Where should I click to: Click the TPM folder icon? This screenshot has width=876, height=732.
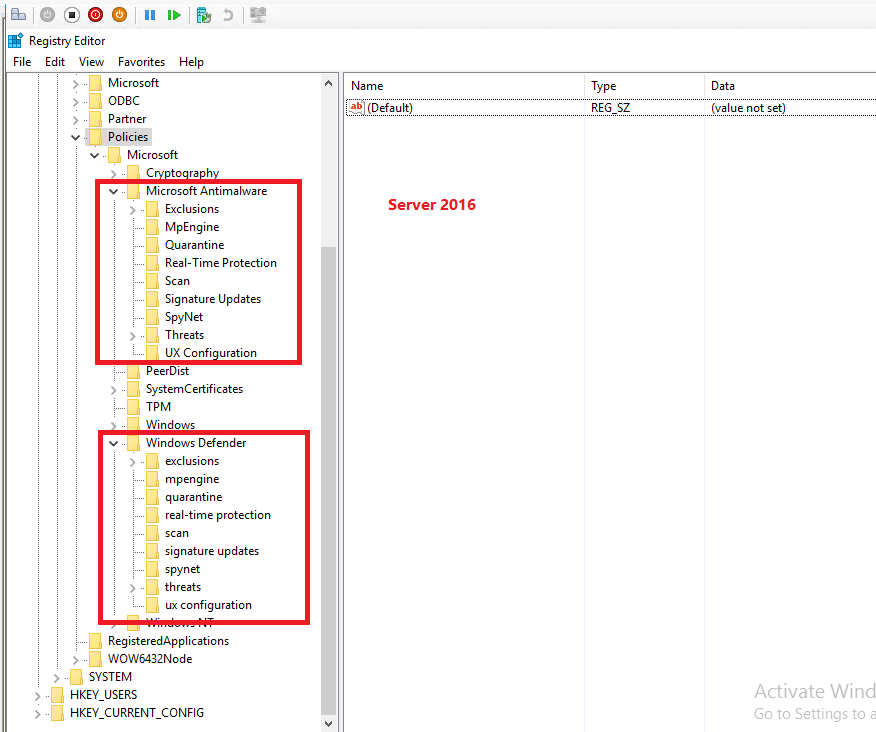coord(134,407)
